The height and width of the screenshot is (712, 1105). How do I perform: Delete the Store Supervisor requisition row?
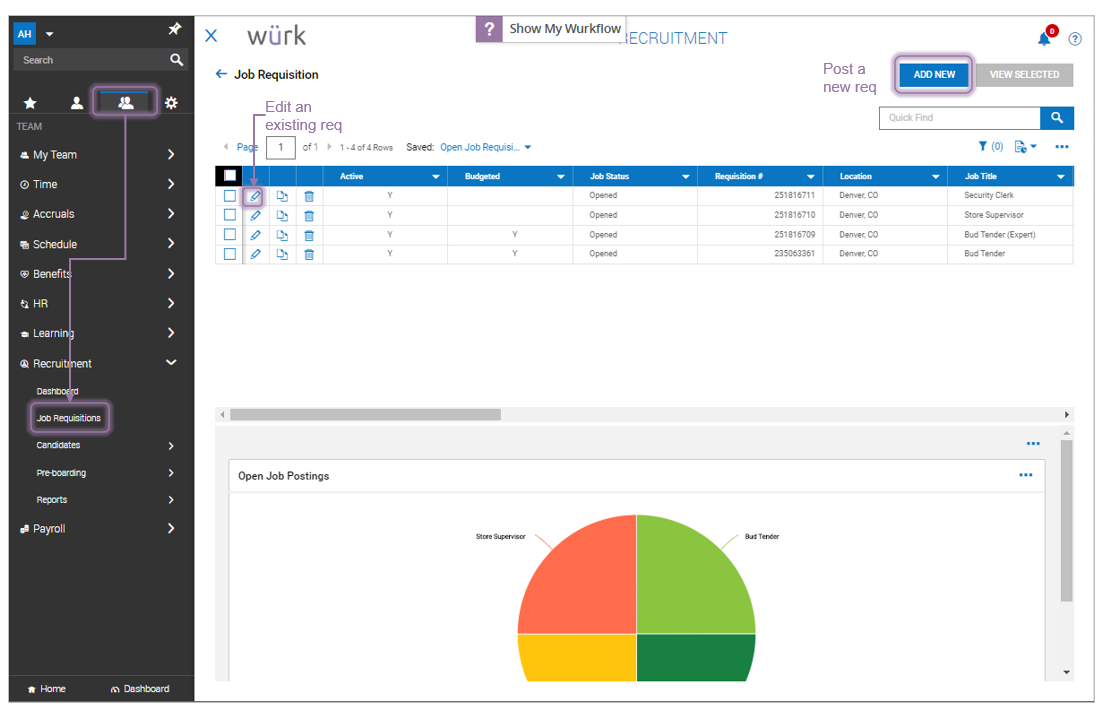pyautogui.click(x=309, y=216)
